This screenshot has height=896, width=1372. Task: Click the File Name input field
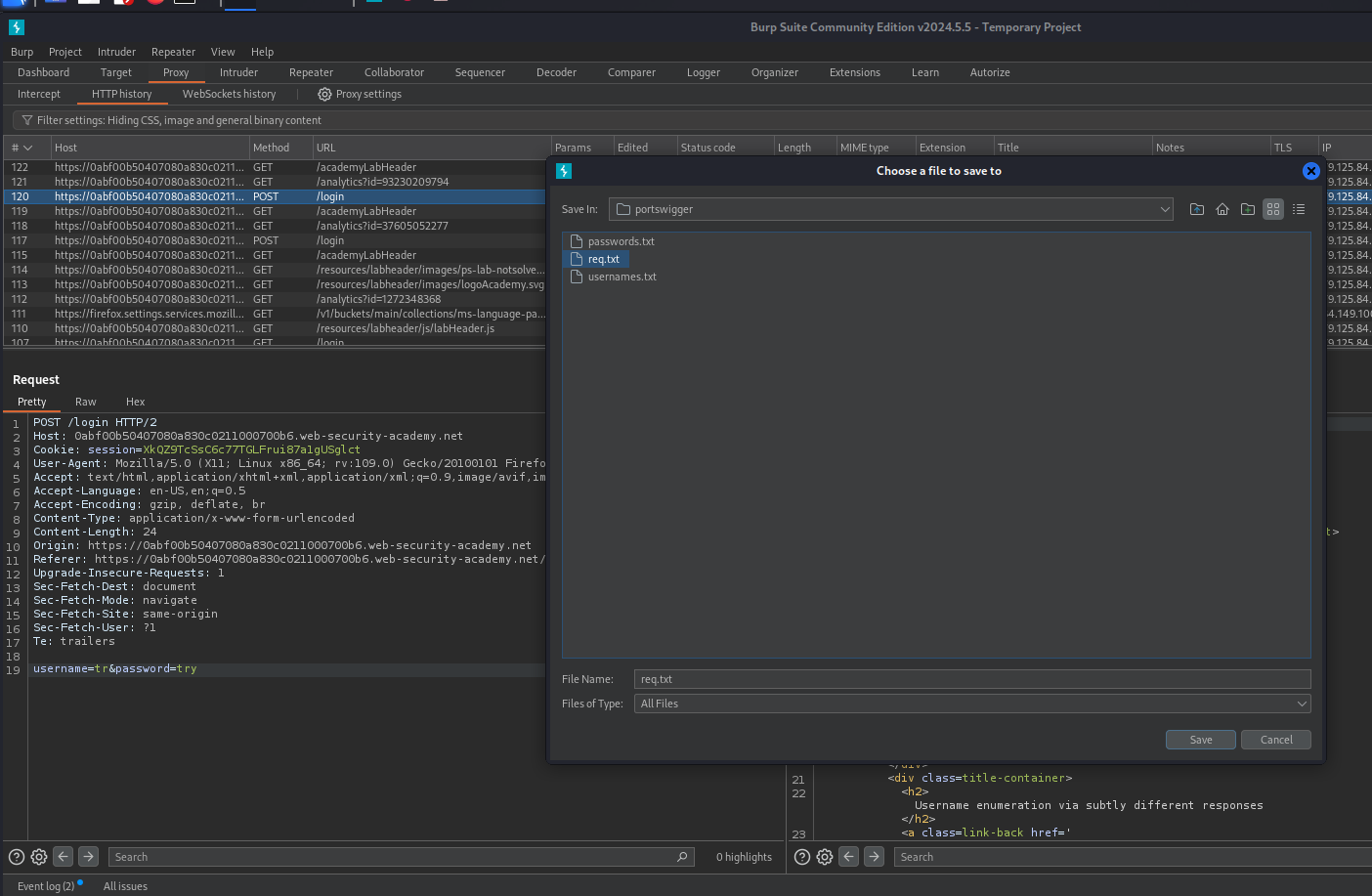pos(971,679)
